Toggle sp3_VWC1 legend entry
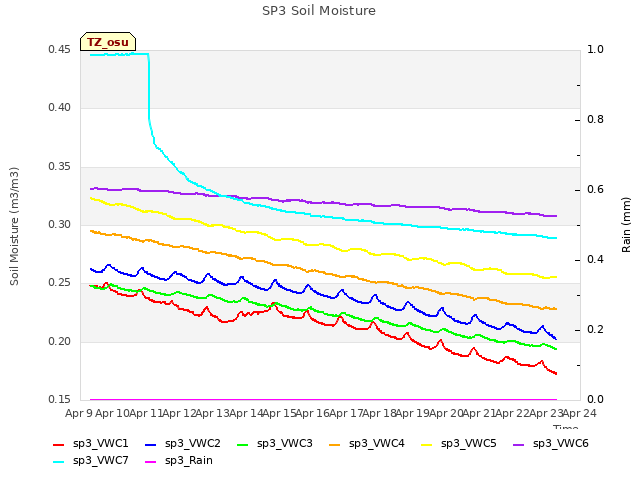 (x=91, y=444)
